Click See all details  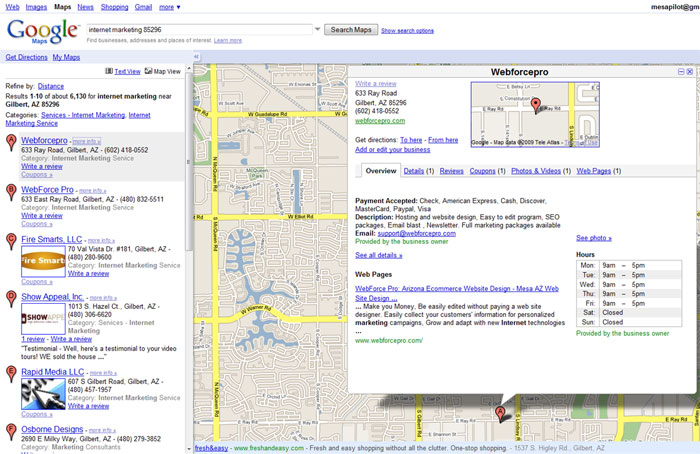(x=379, y=255)
